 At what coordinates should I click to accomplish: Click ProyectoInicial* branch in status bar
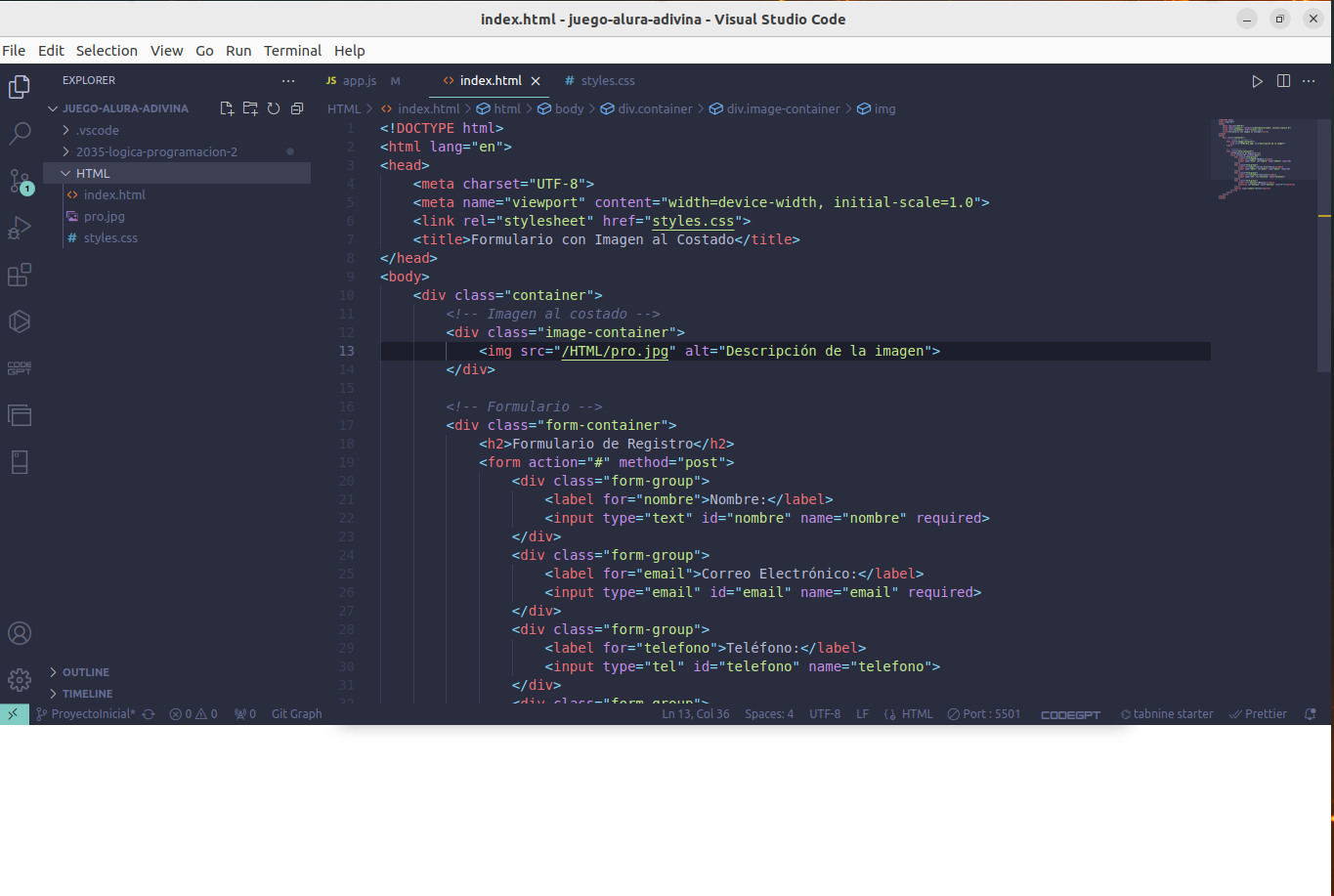[x=85, y=714]
